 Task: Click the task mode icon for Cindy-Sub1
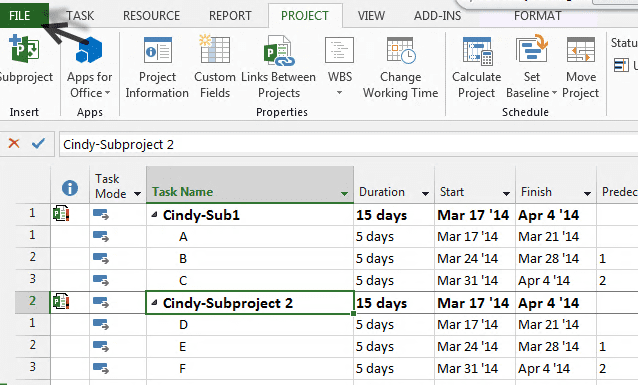click(x=101, y=214)
